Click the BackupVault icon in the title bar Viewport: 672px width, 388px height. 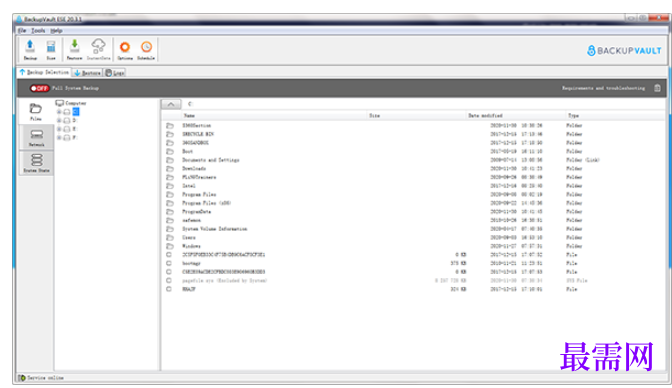pyautogui.click(x=19, y=19)
